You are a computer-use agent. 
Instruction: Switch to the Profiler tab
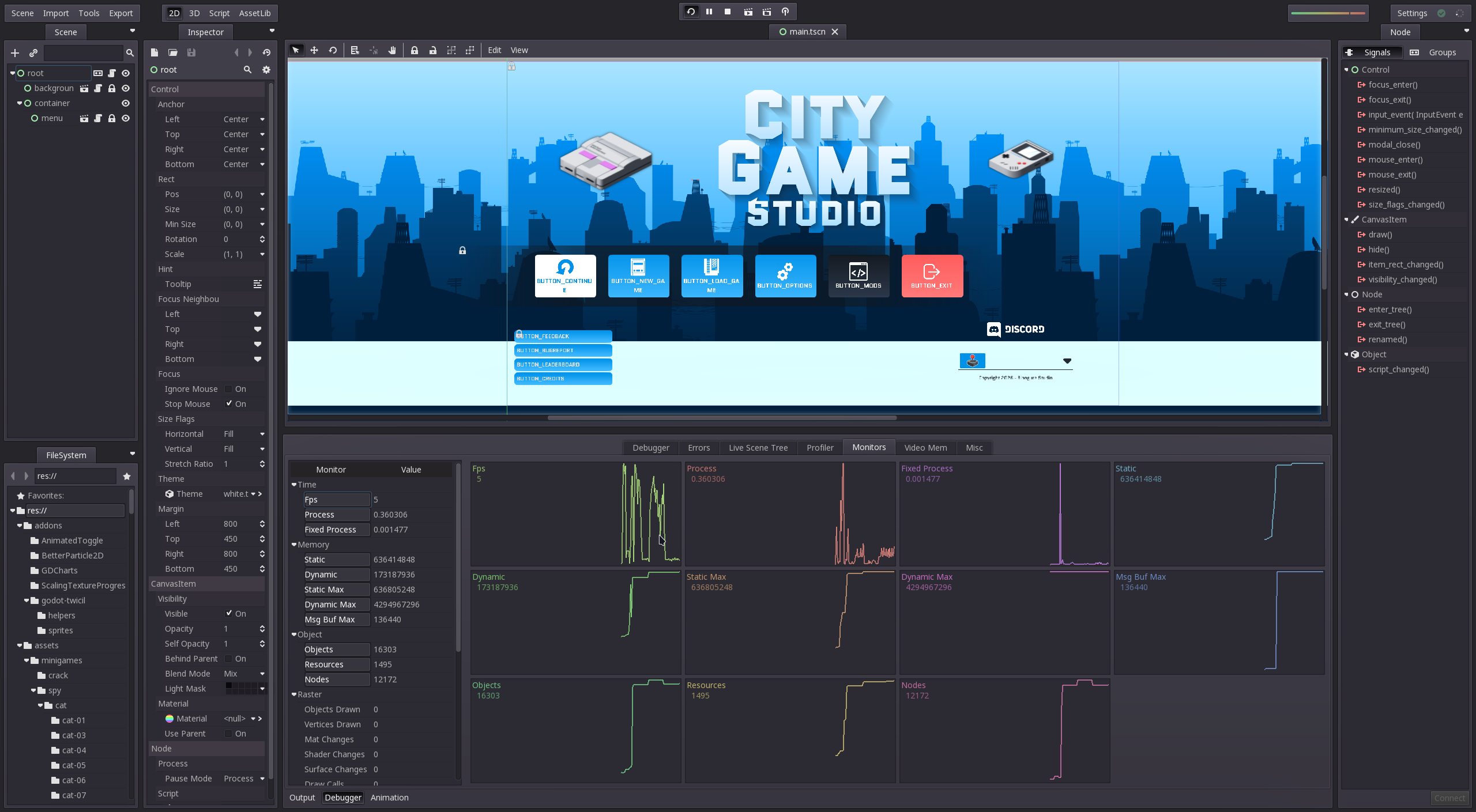pyautogui.click(x=820, y=448)
